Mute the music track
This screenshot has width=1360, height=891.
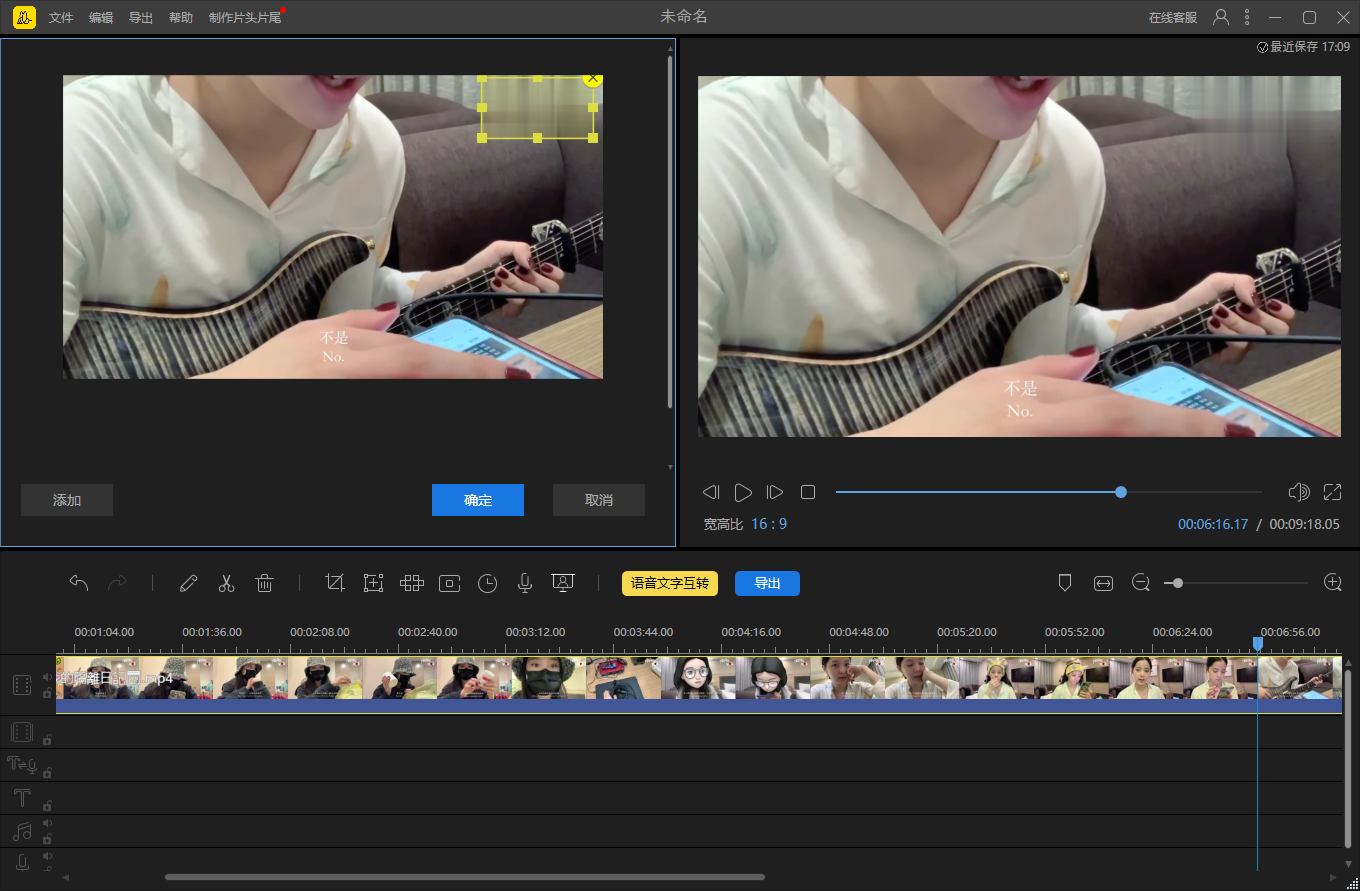[x=47, y=823]
